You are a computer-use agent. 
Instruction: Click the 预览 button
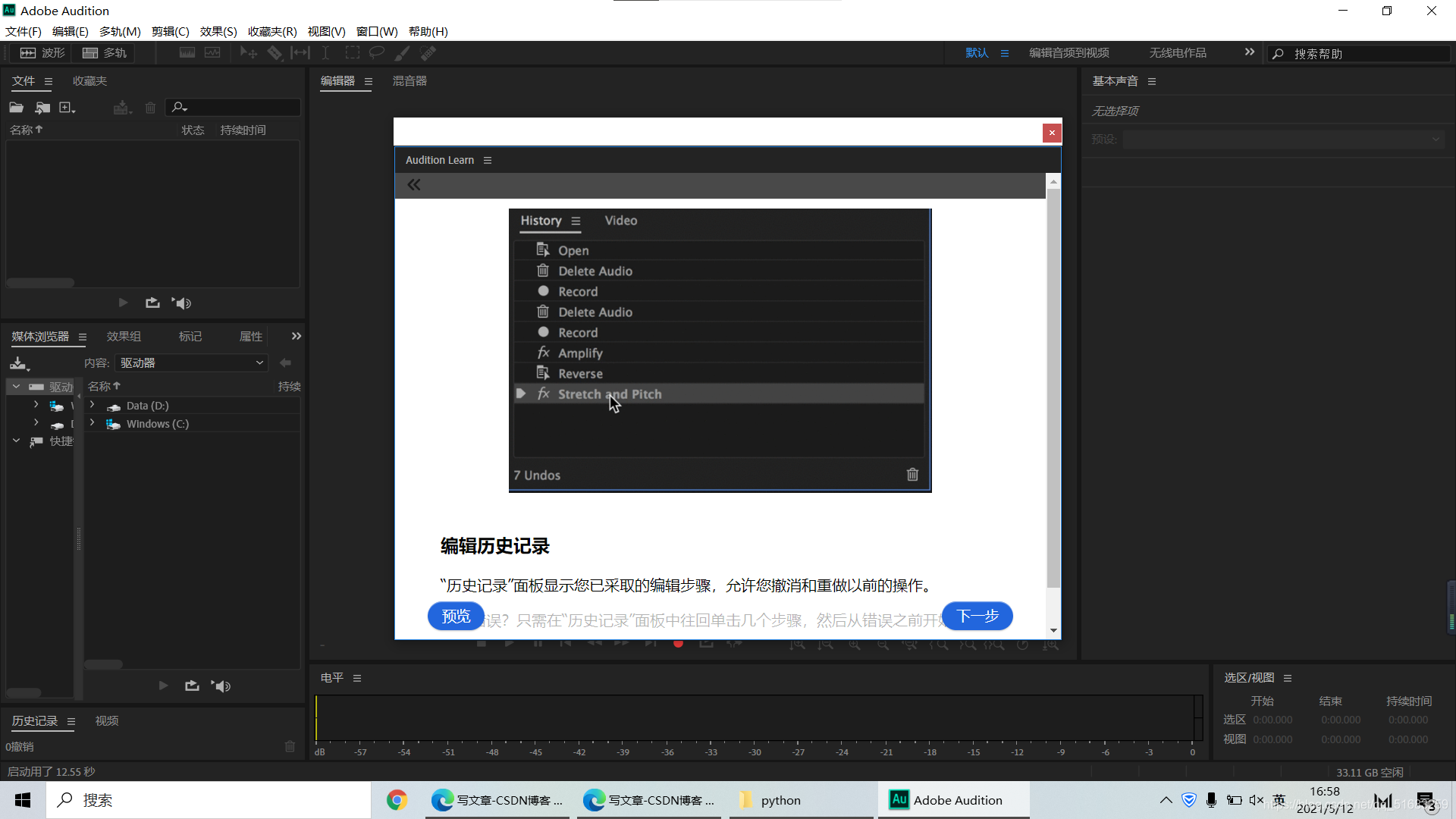pos(456,616)
